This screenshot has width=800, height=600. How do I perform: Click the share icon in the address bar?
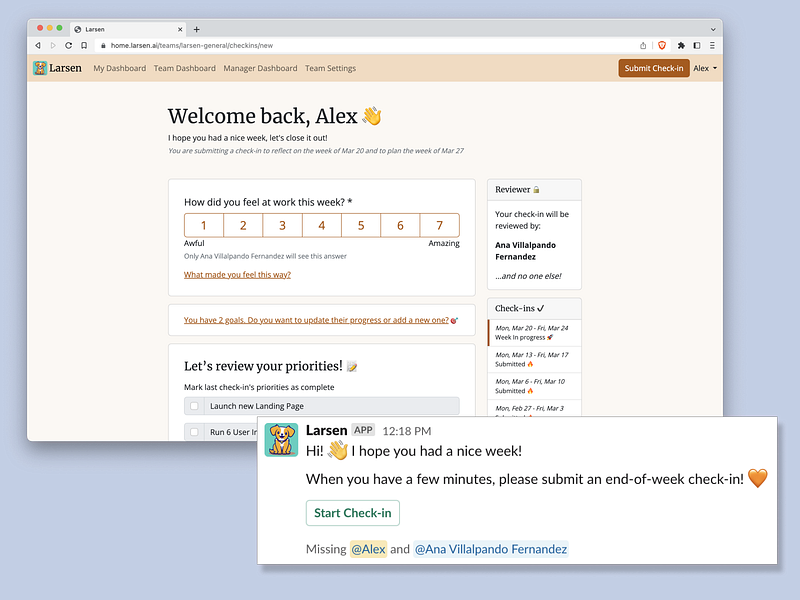point(643,45)
